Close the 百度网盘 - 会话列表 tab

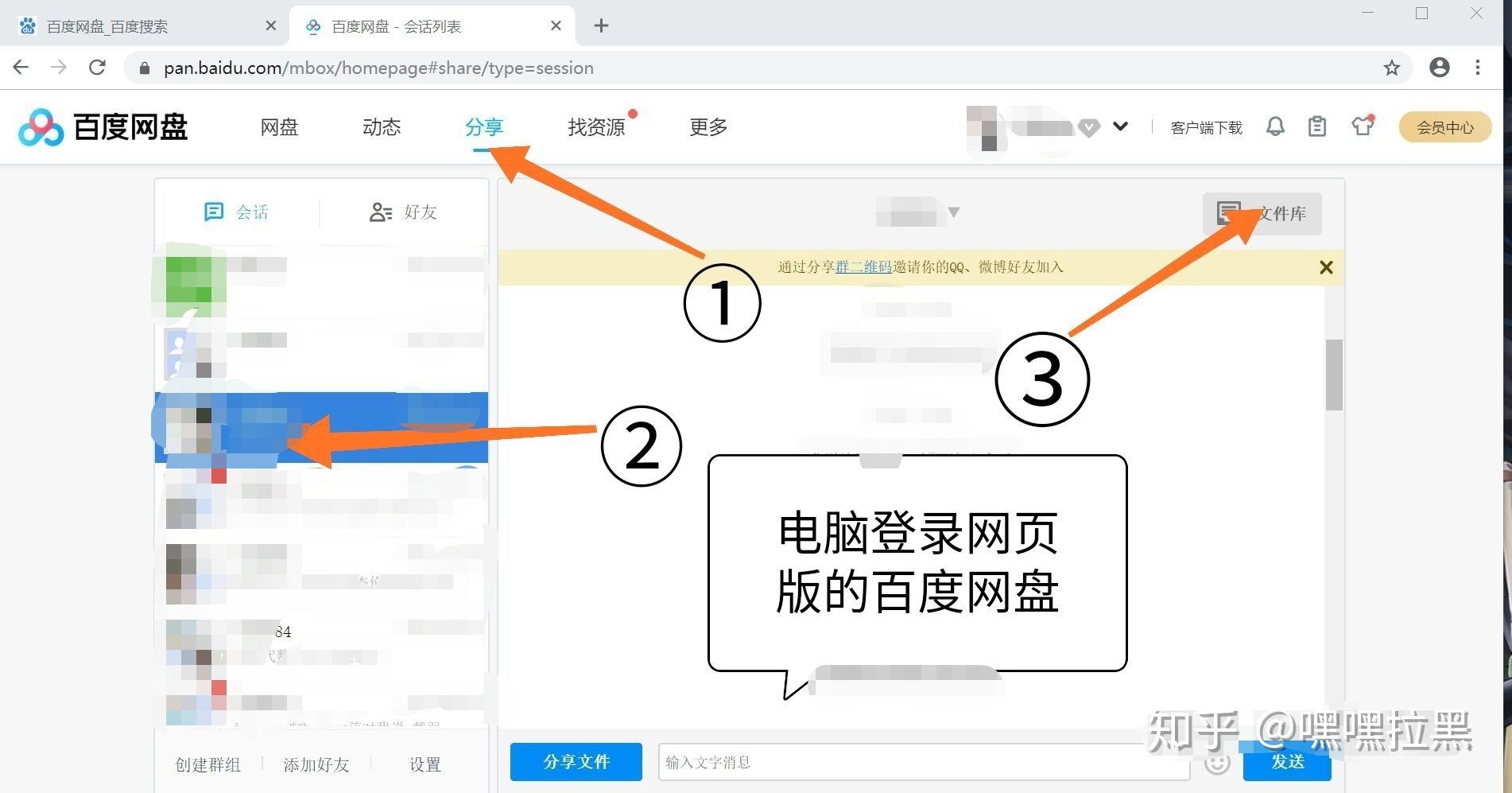pyautogui.click(x=556, y=26)
